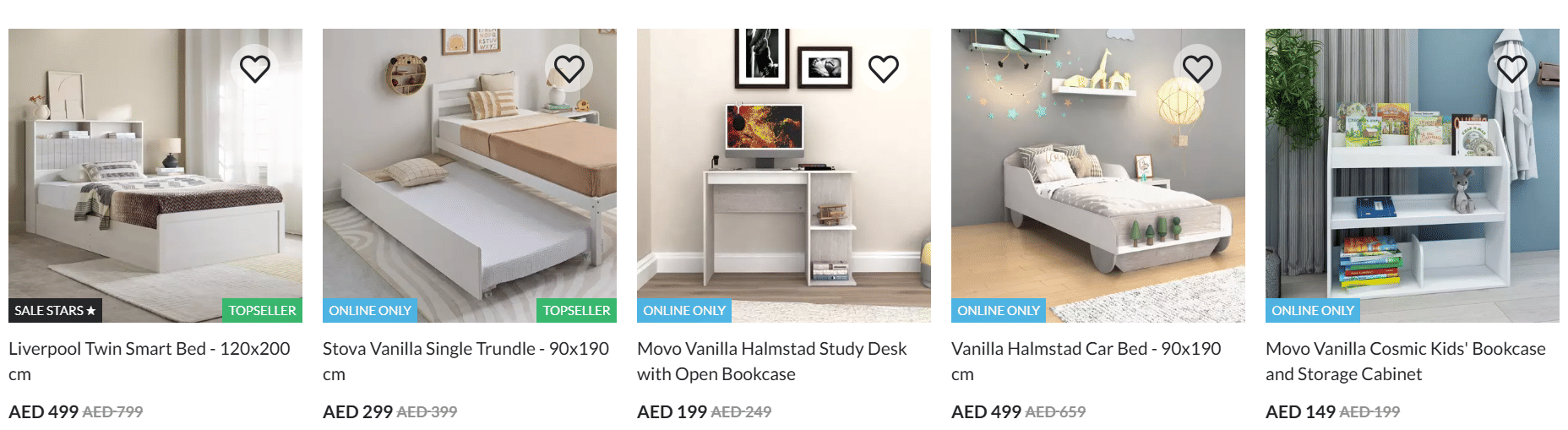Open Liverpool Twin Smart Bed title link

(150, 361)
